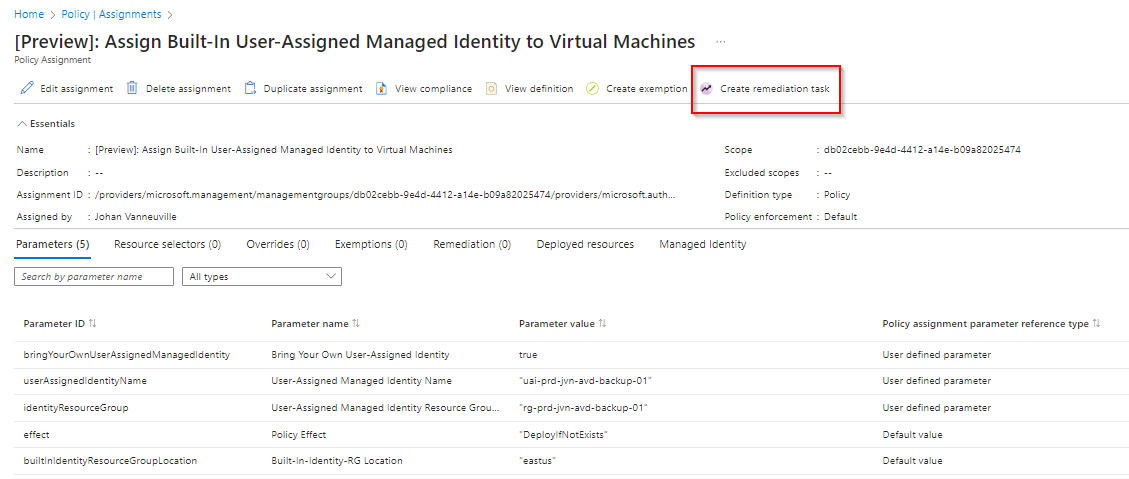Click the Create exemption green circle icon
1129x479 pixels.
coord(593,89)
